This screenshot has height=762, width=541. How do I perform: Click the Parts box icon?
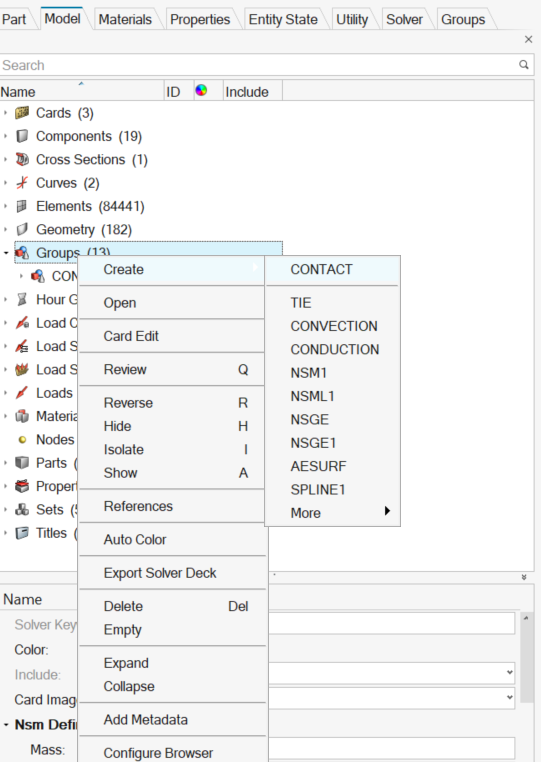pos(22,463)
